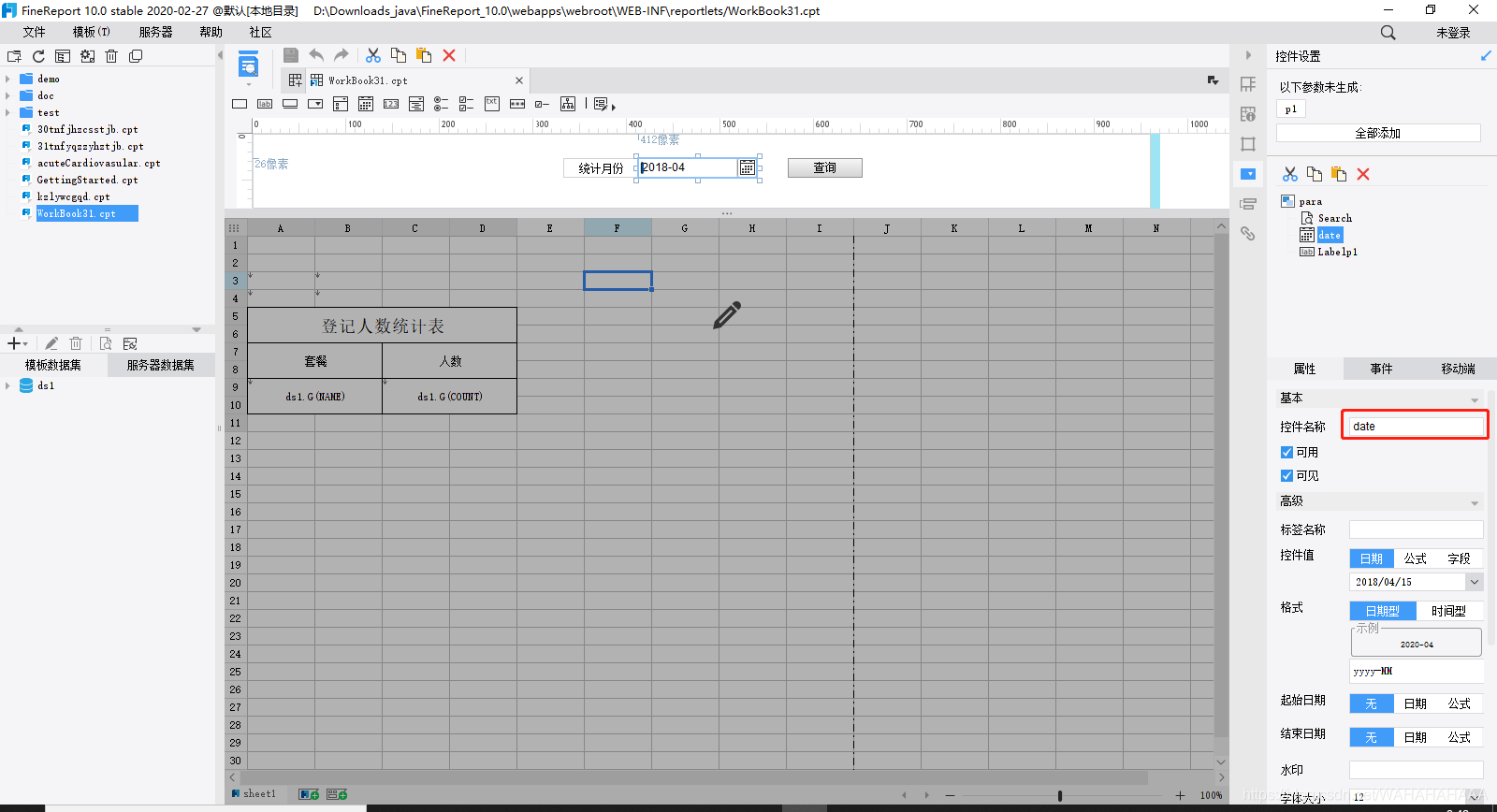This screenshot has height=812, width=1497.
Task: Expand the ds1 dataset node
Action: coord(7,385)
